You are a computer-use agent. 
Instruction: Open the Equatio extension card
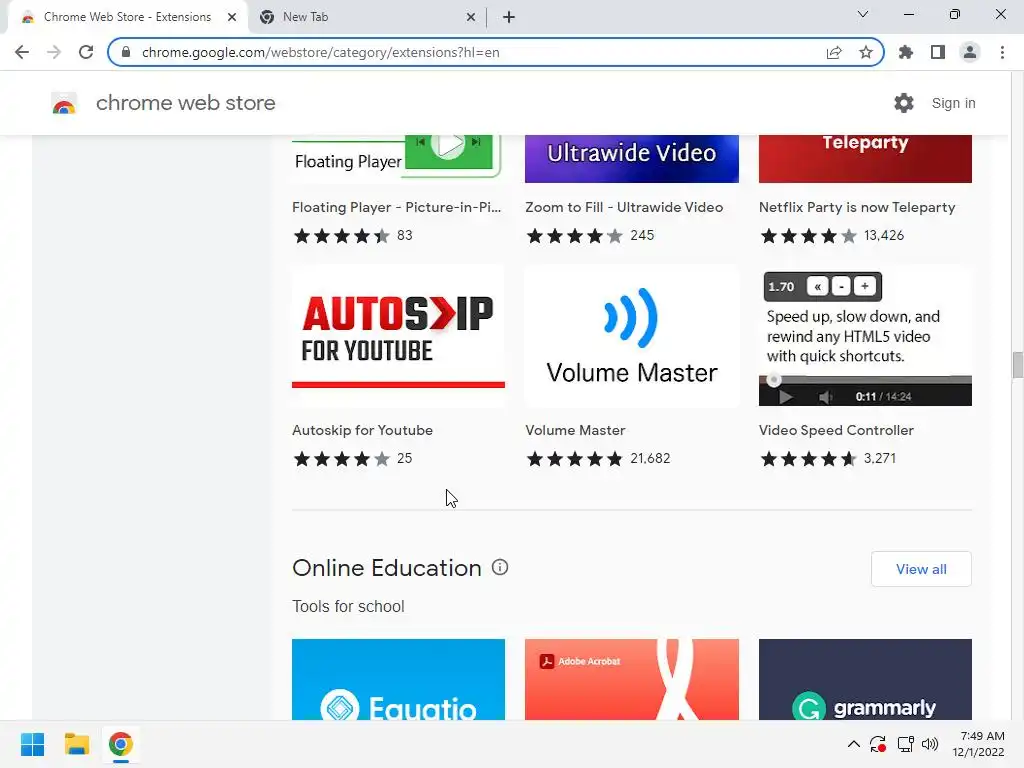click(398, 679)
